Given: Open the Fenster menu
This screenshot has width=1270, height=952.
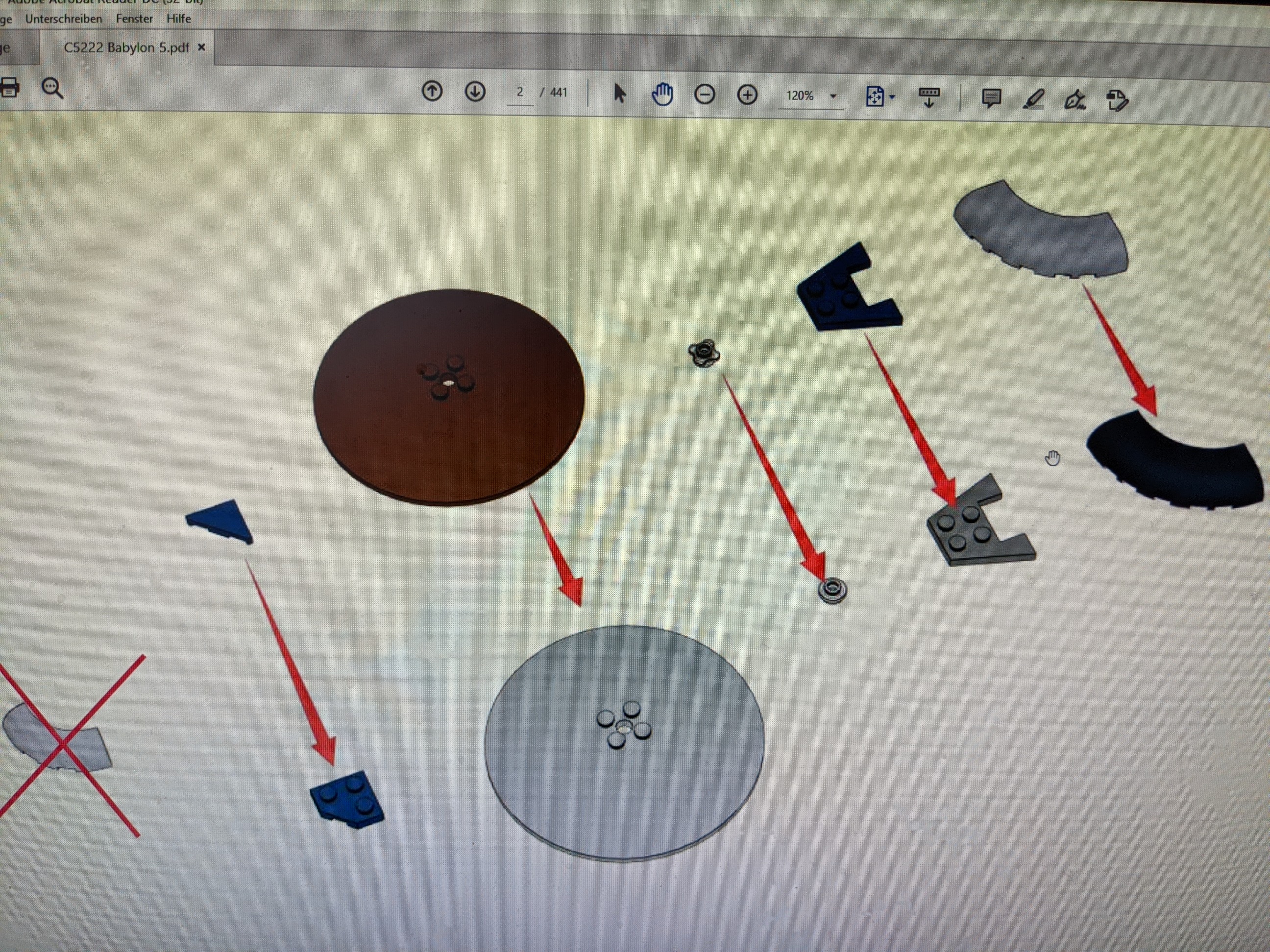Looking at the screenshot, I should pos(134,18).
